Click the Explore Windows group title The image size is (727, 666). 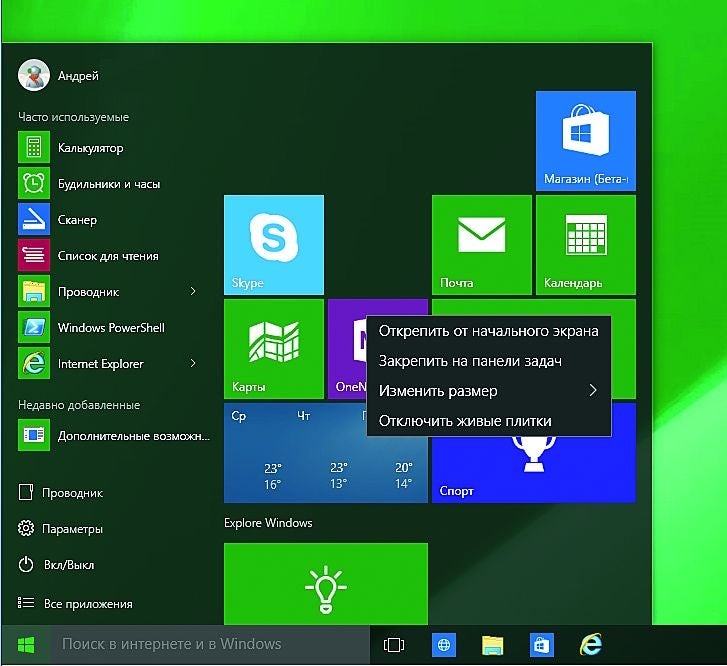point(268,523)
